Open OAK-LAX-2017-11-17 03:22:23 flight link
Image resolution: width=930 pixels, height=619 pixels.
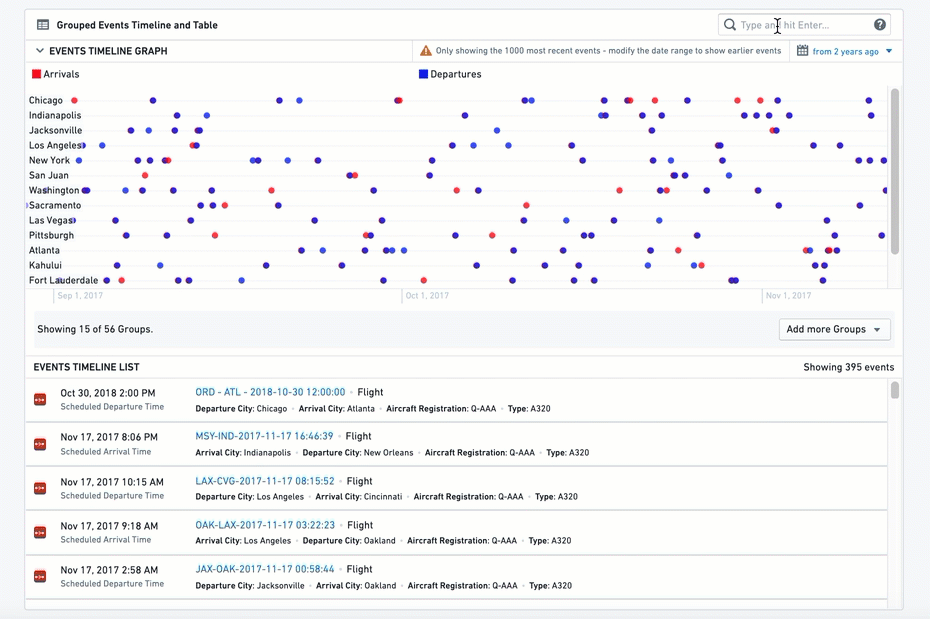265,525
